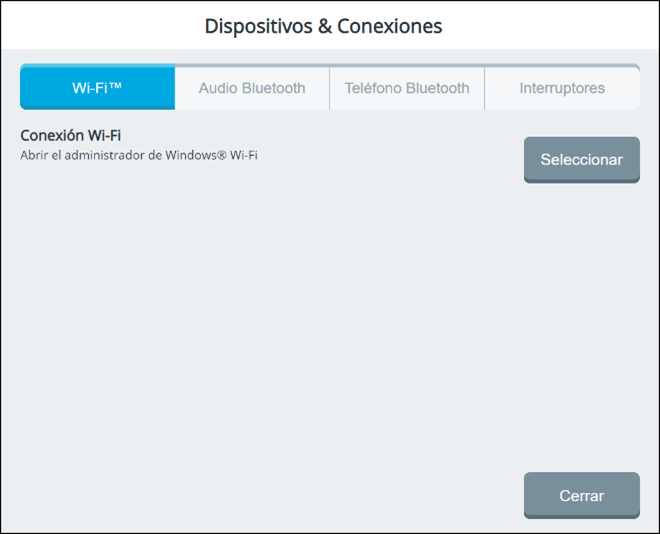
Task: Click the Dispositivos & Conexiones title
Action: [323, 26]
